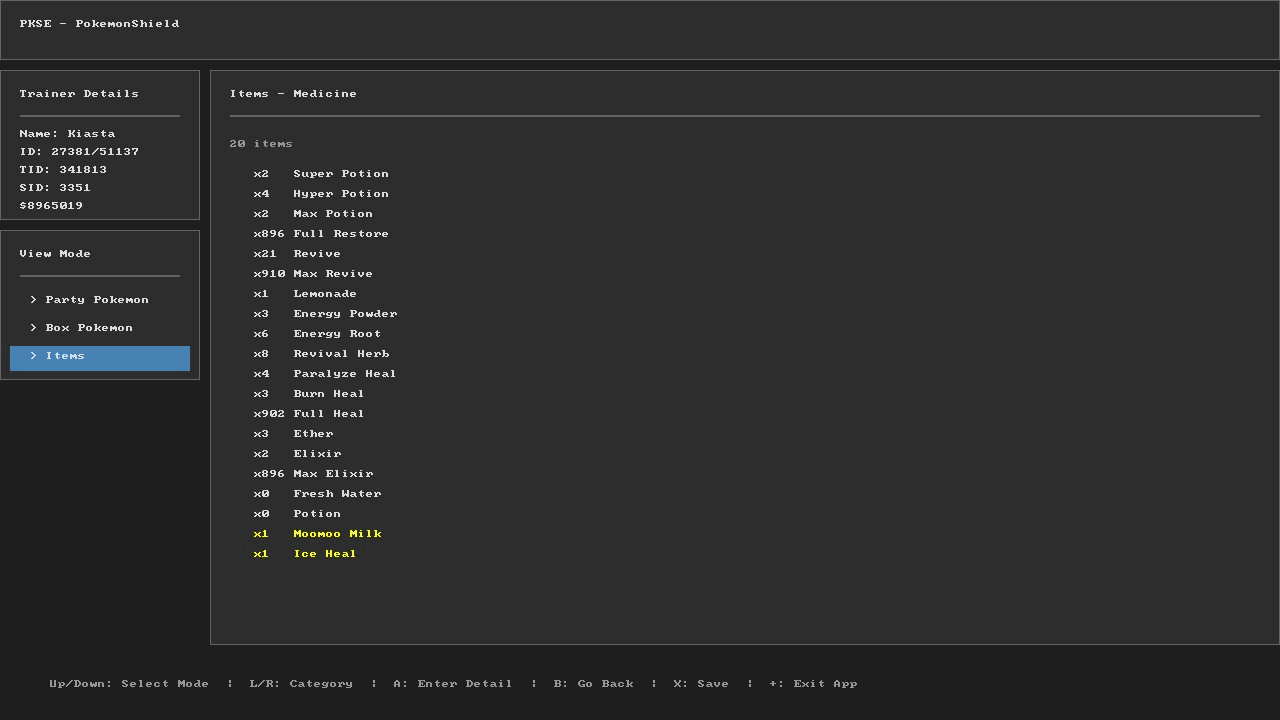Viewport: 1280px width, 720px height.
Task: Click the Revive x21 row
Action: (297, 254)
